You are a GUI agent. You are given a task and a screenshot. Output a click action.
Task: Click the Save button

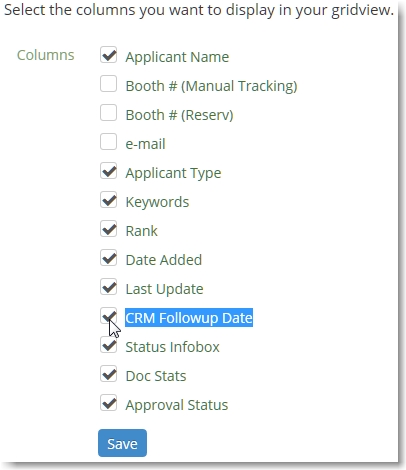click(x=122, y=443)
